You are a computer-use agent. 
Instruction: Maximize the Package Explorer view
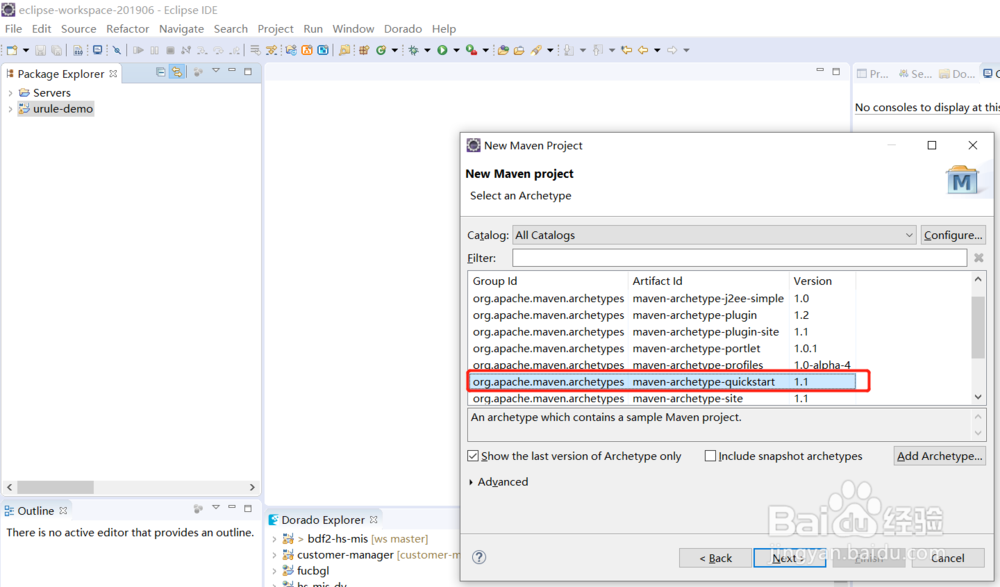click(x=248, y=71)
